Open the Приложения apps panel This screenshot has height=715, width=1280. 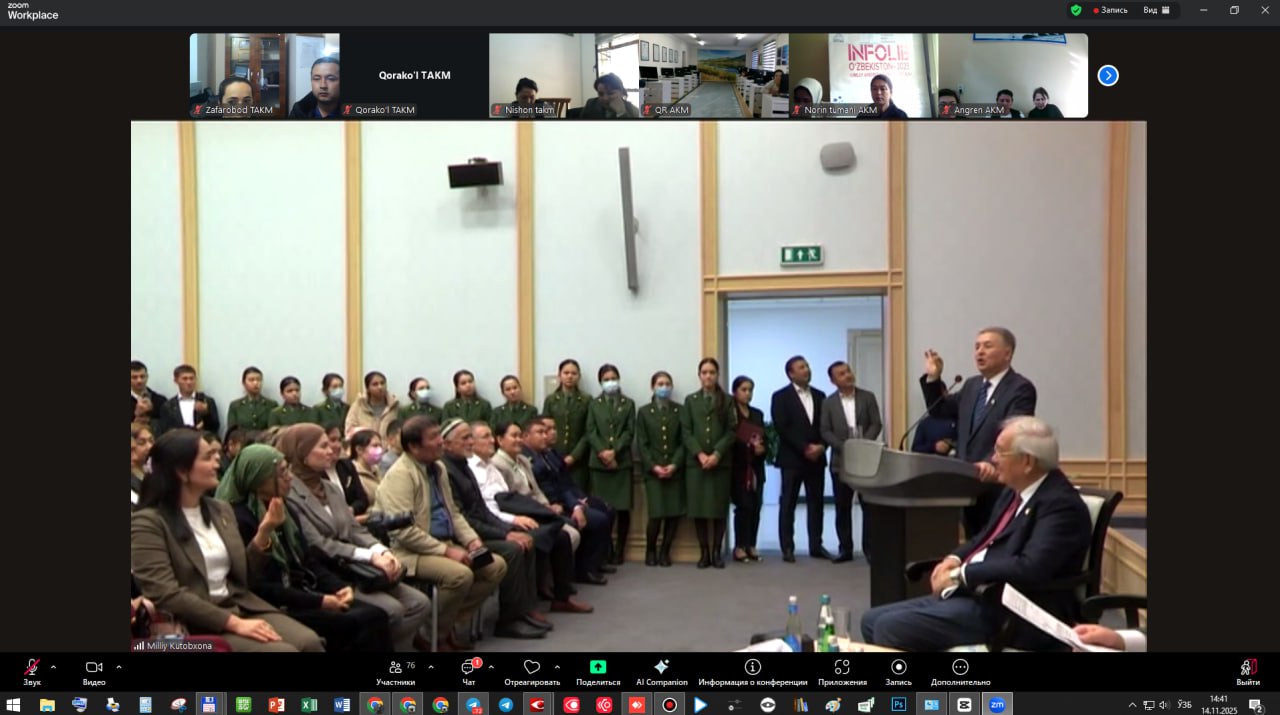click(x=842, y=671)
